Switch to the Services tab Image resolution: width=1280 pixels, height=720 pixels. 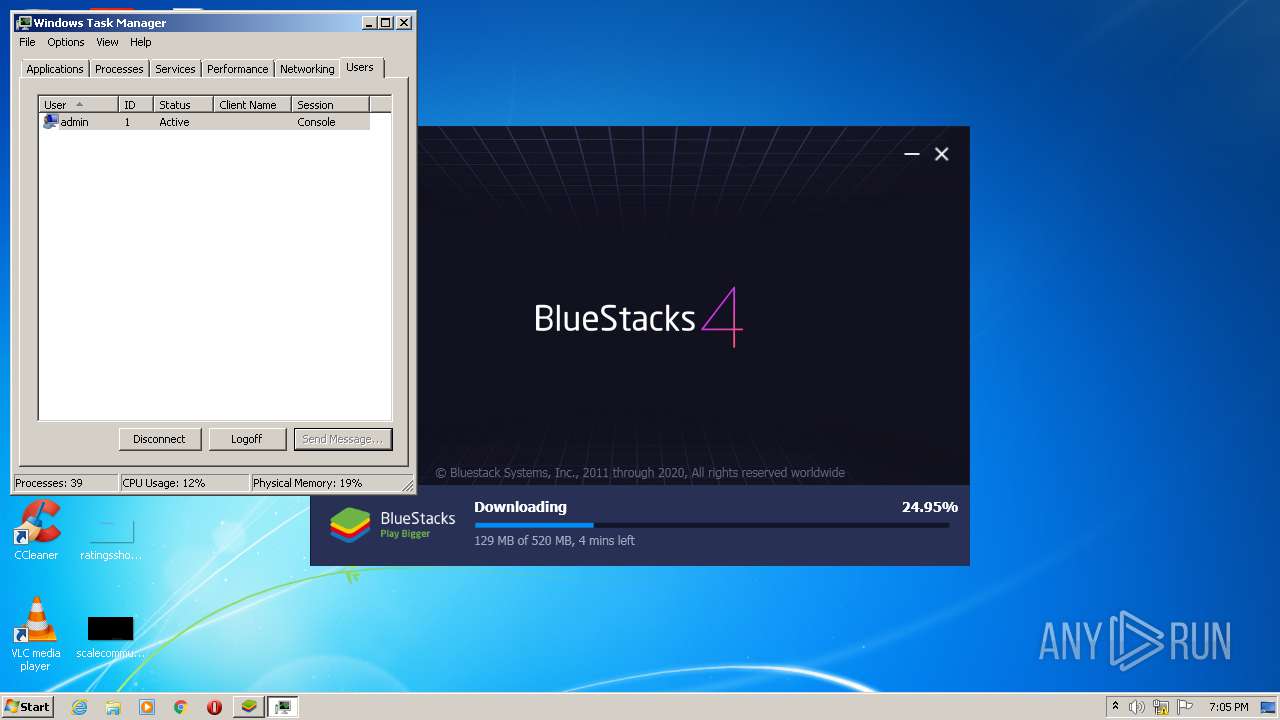pos(175,69)
